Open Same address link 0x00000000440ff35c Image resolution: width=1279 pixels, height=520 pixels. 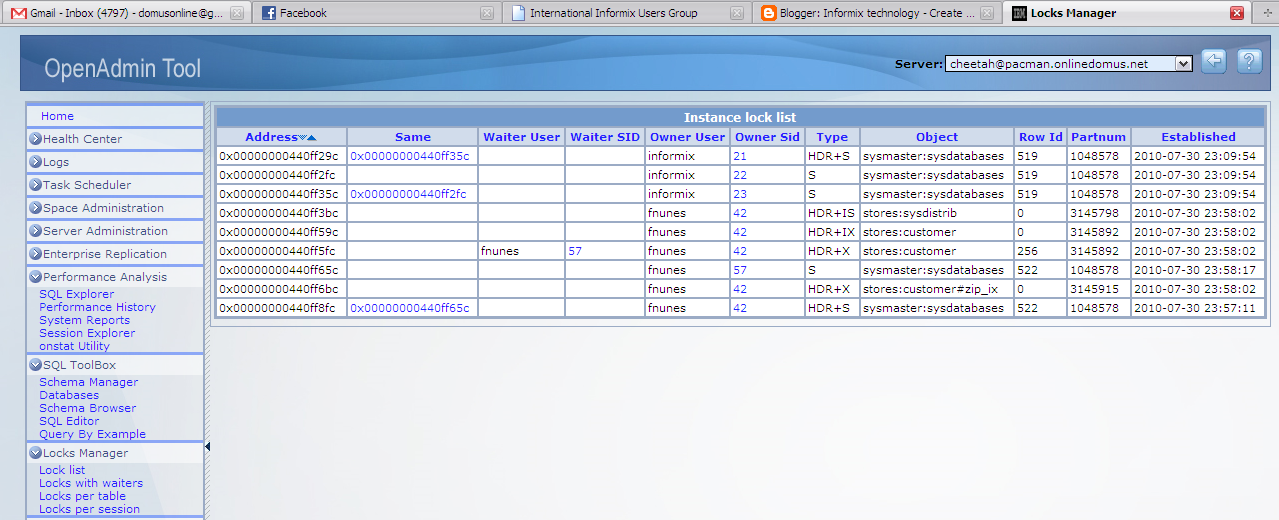(410, 156)
